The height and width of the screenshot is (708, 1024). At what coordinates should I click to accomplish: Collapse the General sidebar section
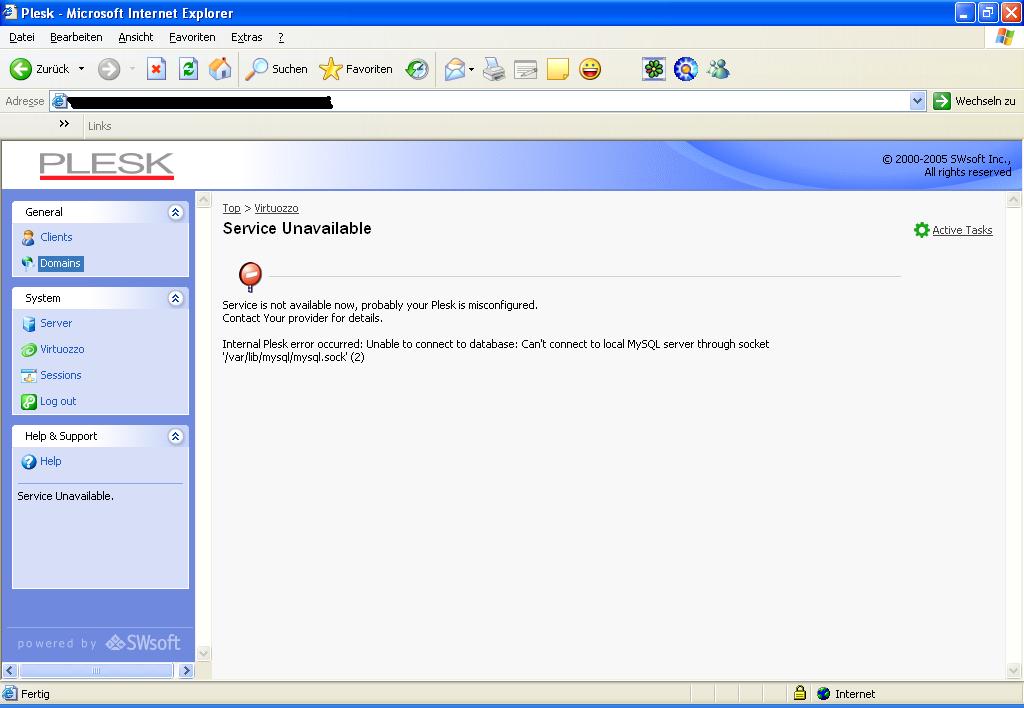(175, 212)
